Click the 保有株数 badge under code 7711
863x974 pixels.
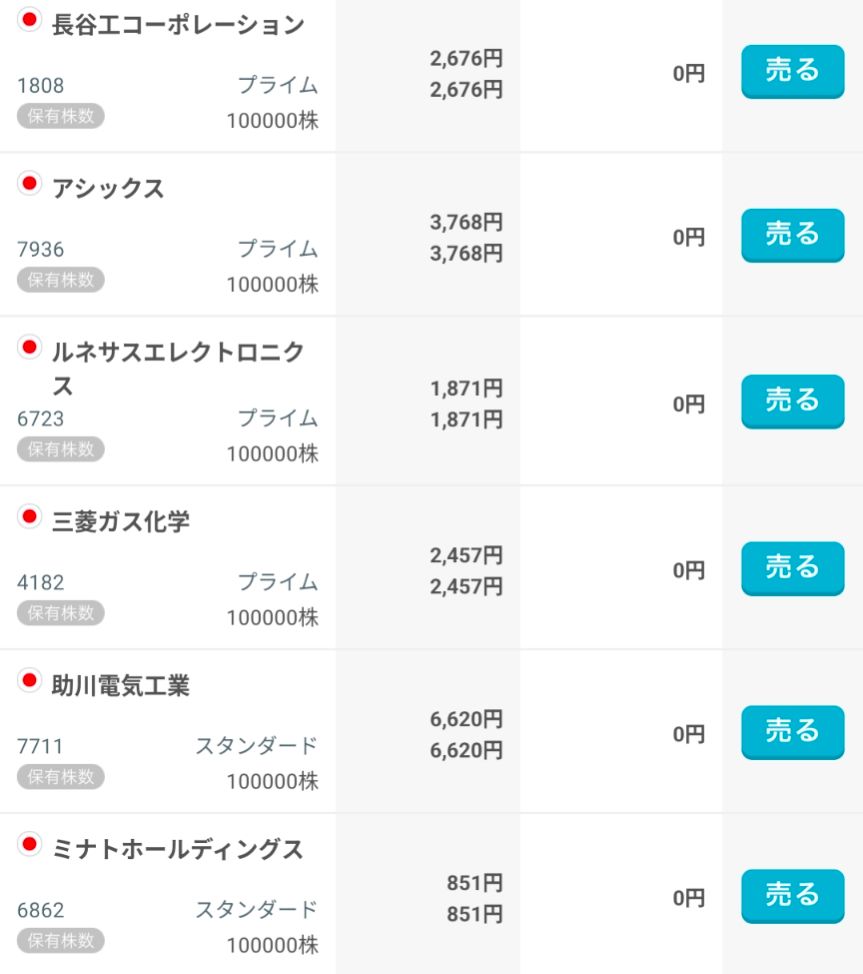(x=60, y=776)
